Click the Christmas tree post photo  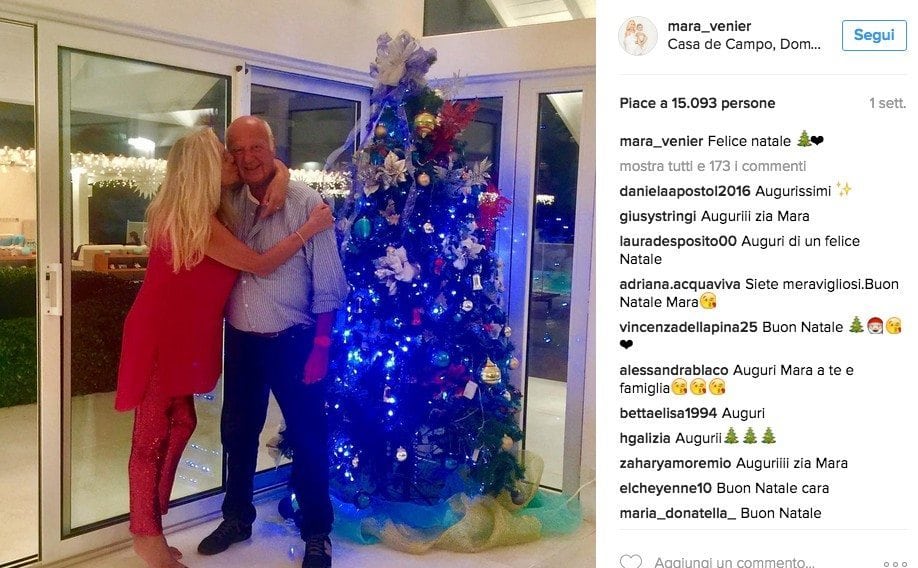pyautogui.click(x=298, y=284)
